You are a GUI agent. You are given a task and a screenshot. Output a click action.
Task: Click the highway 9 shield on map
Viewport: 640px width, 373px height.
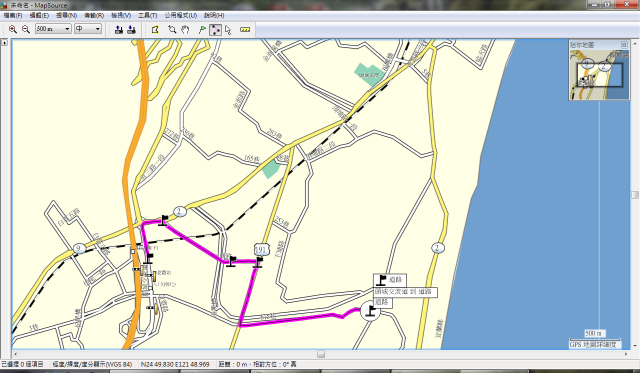[79, 249]
